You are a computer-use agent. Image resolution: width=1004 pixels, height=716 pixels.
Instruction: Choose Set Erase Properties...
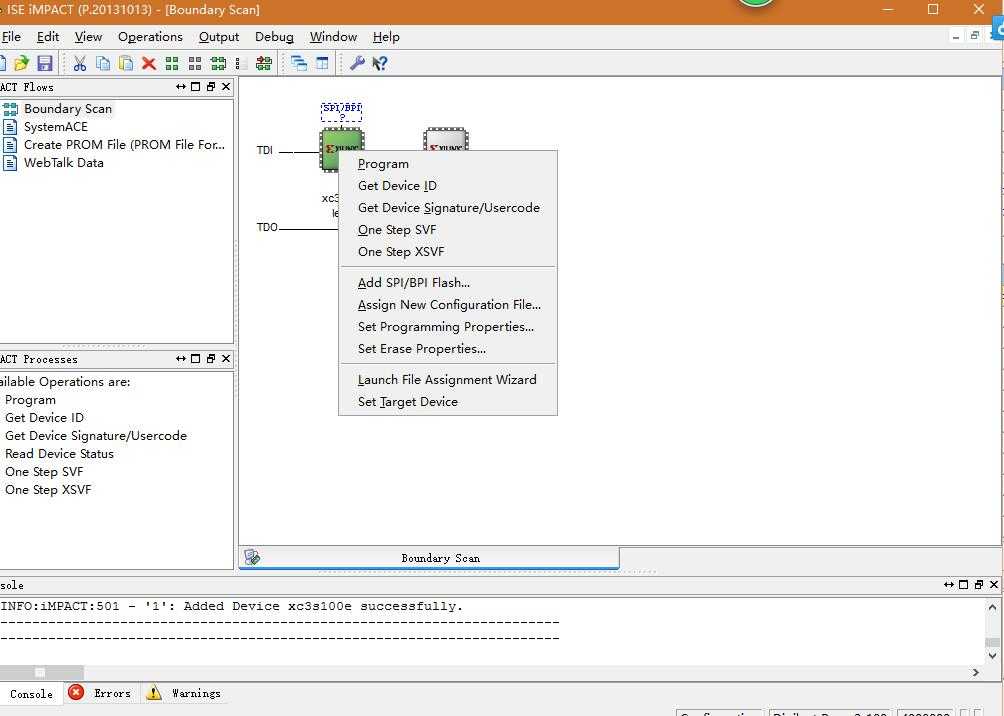tap(448, 349)
